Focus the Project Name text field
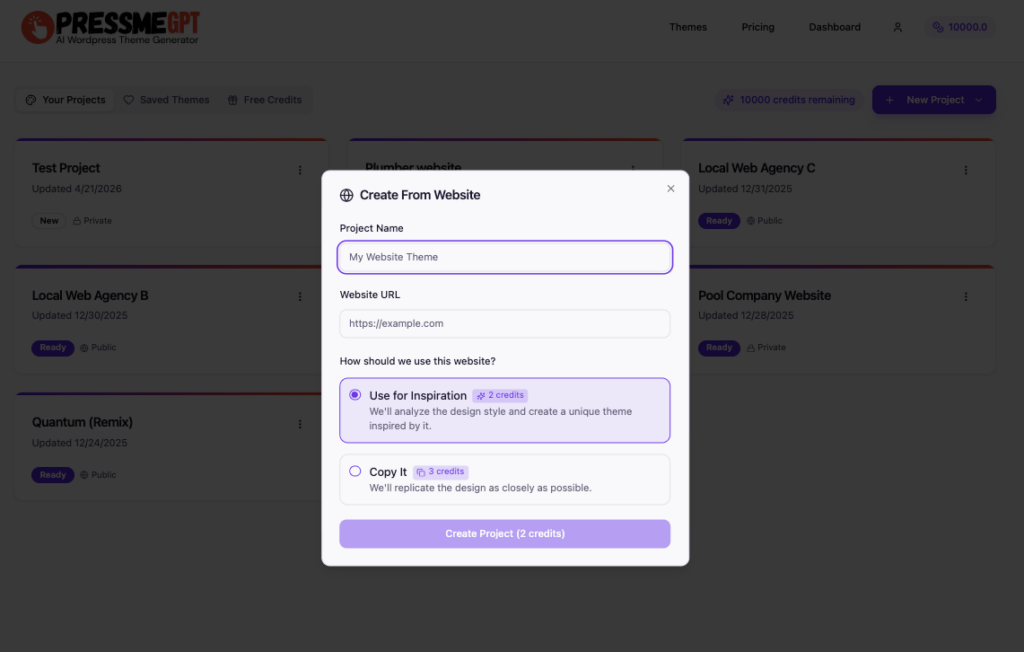The width and height of the screenshot is (1024, 652). [x=505, y=257]
